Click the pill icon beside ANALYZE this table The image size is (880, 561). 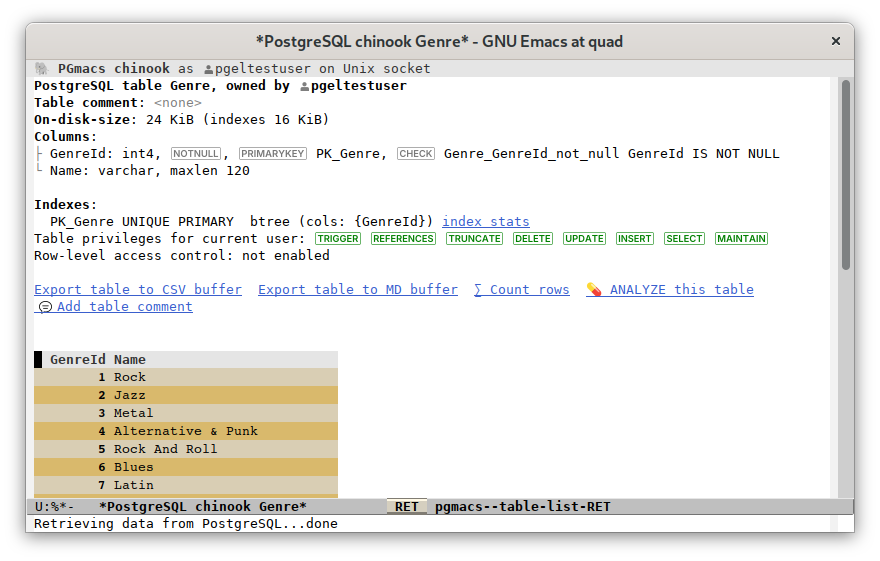[x=594, y=289]
